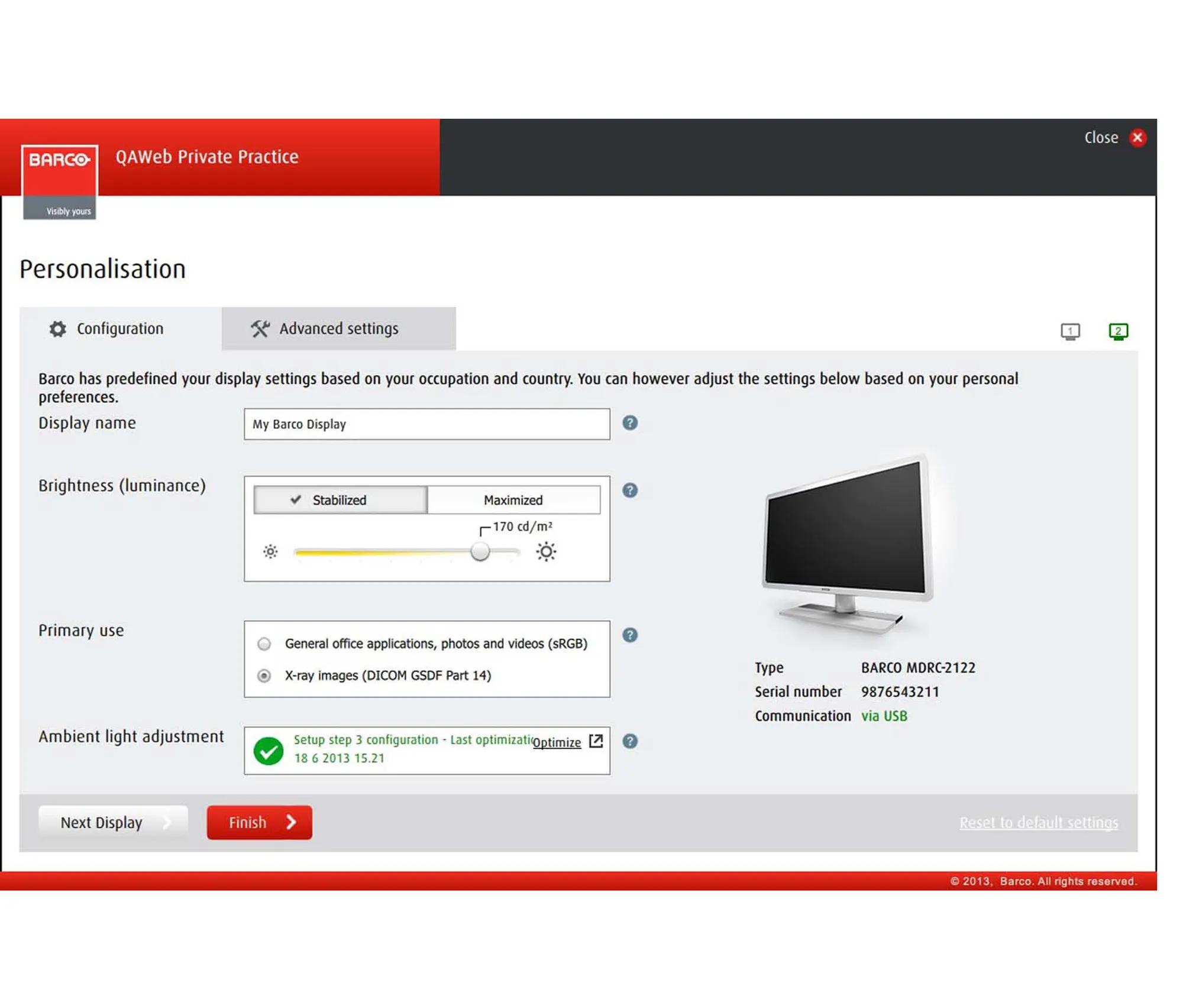This screenshot has width=1183, height=1008.
Task: Choose General office applications sRGB option
Action: 264,644
